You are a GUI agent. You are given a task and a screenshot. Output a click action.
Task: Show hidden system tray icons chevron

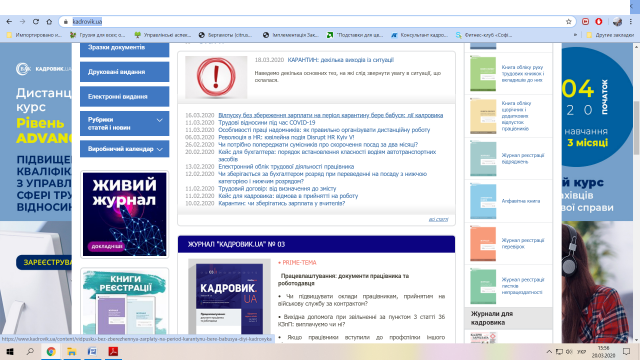pyautogui.click(x=549, y=351)
